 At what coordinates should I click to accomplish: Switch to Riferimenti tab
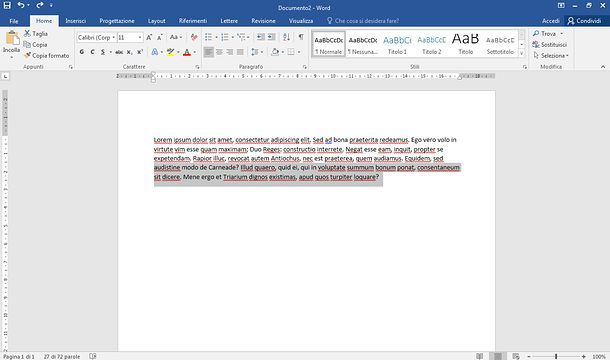193,21
